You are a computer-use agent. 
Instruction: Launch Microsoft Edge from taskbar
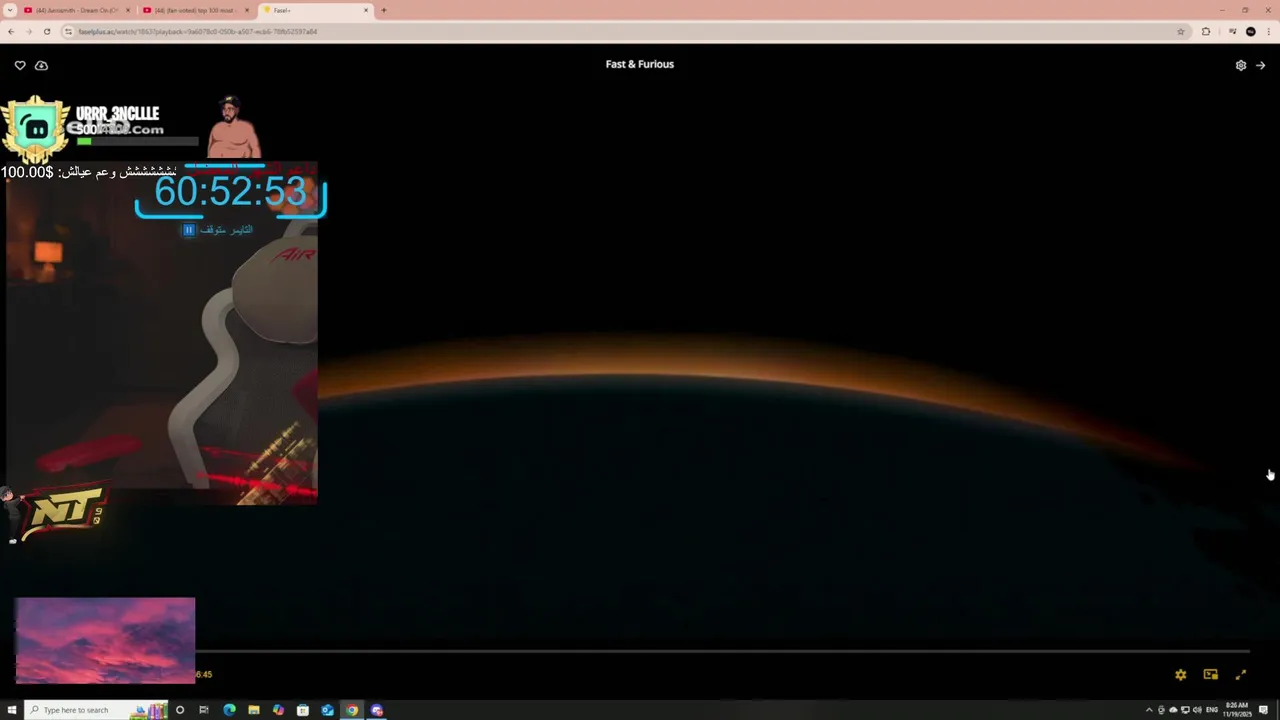[x=229, y=710]
